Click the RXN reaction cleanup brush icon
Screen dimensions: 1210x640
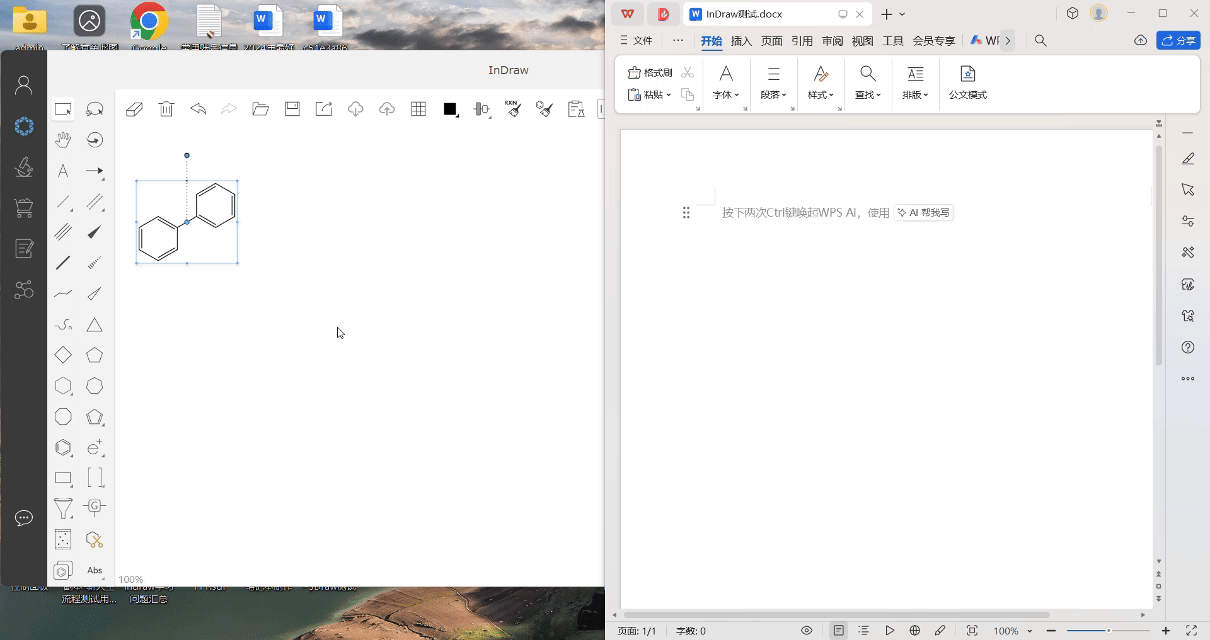click(513, 108)
